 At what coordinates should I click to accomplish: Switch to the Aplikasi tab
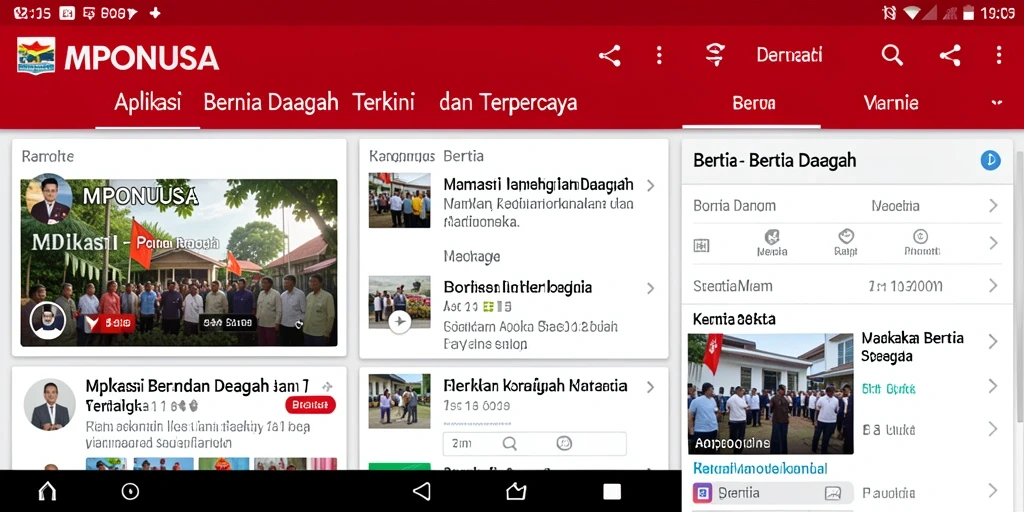click(148, 103)
